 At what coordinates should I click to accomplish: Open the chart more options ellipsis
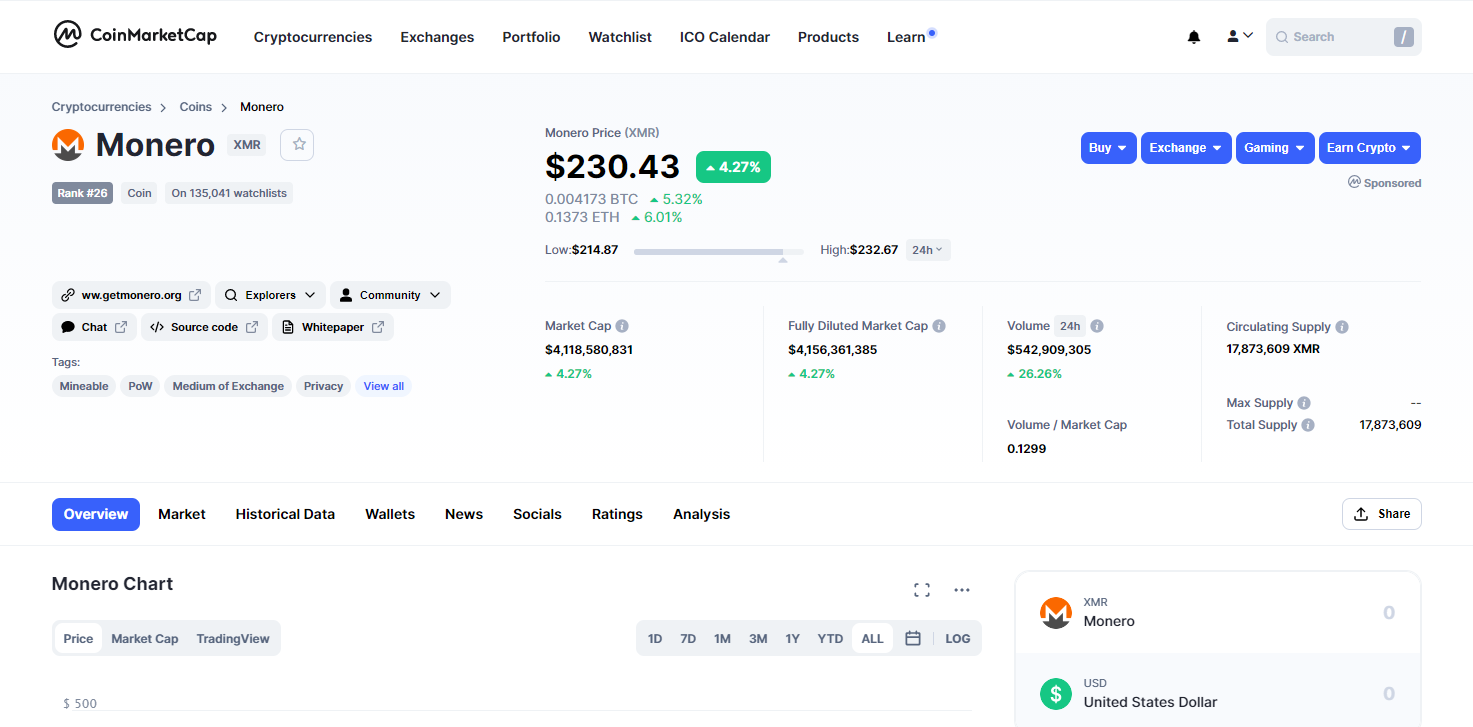[962, 590]
